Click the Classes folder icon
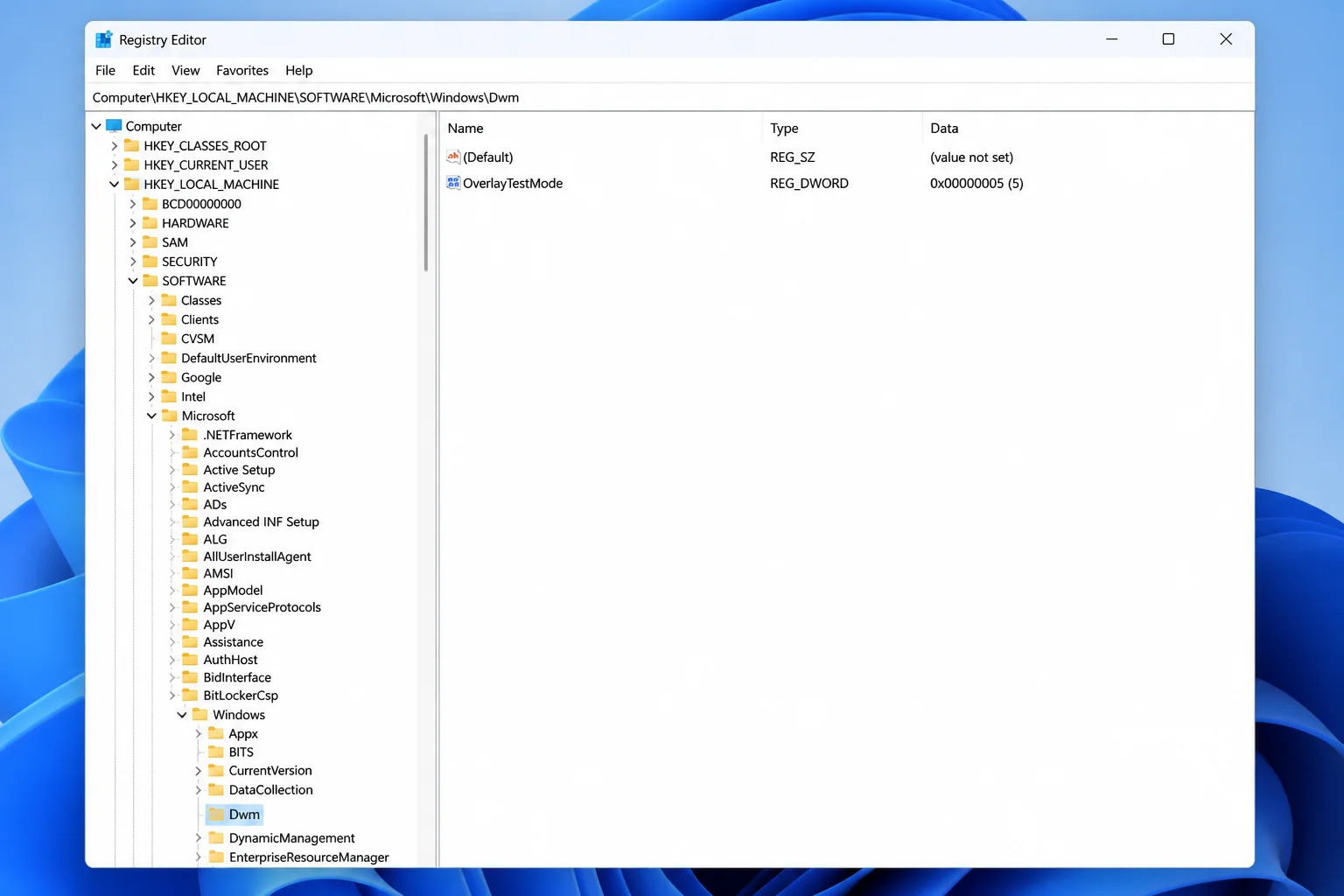The image size is (1344, 896). (x=170, y=300)
